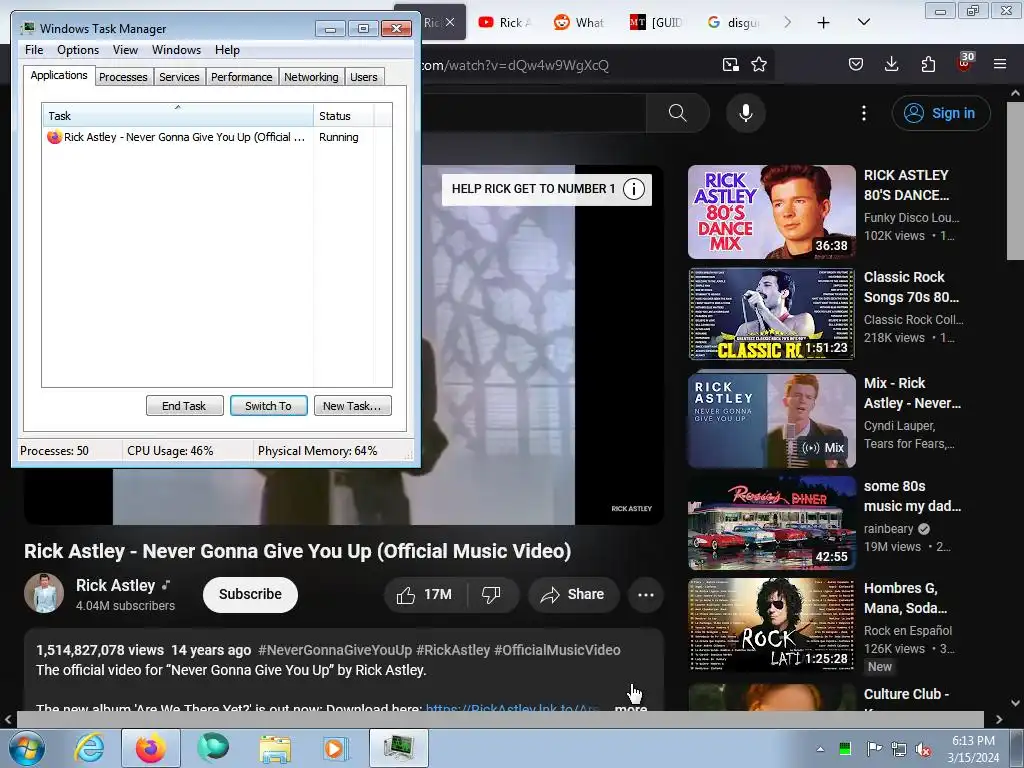Switch to the Users tab
The height and width of the screenshot is (768, 1024).
coord(363,77)
